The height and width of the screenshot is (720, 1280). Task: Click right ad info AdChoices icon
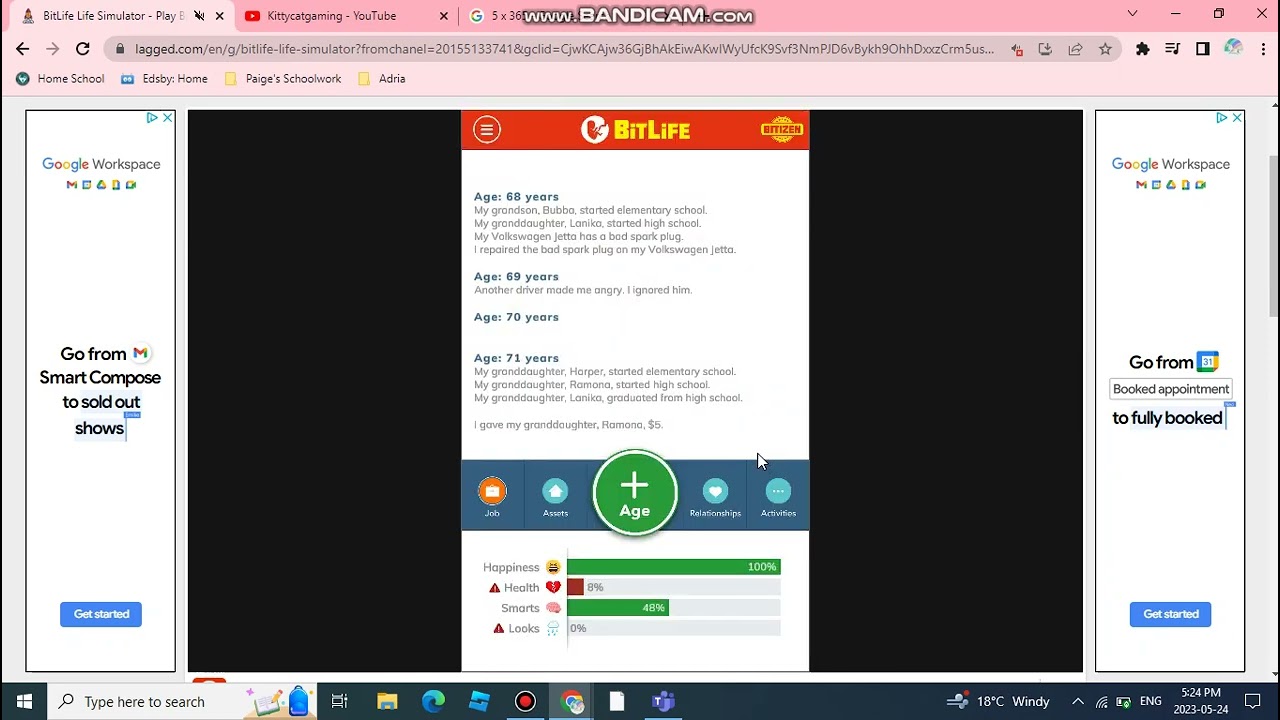click(1222, 118)
